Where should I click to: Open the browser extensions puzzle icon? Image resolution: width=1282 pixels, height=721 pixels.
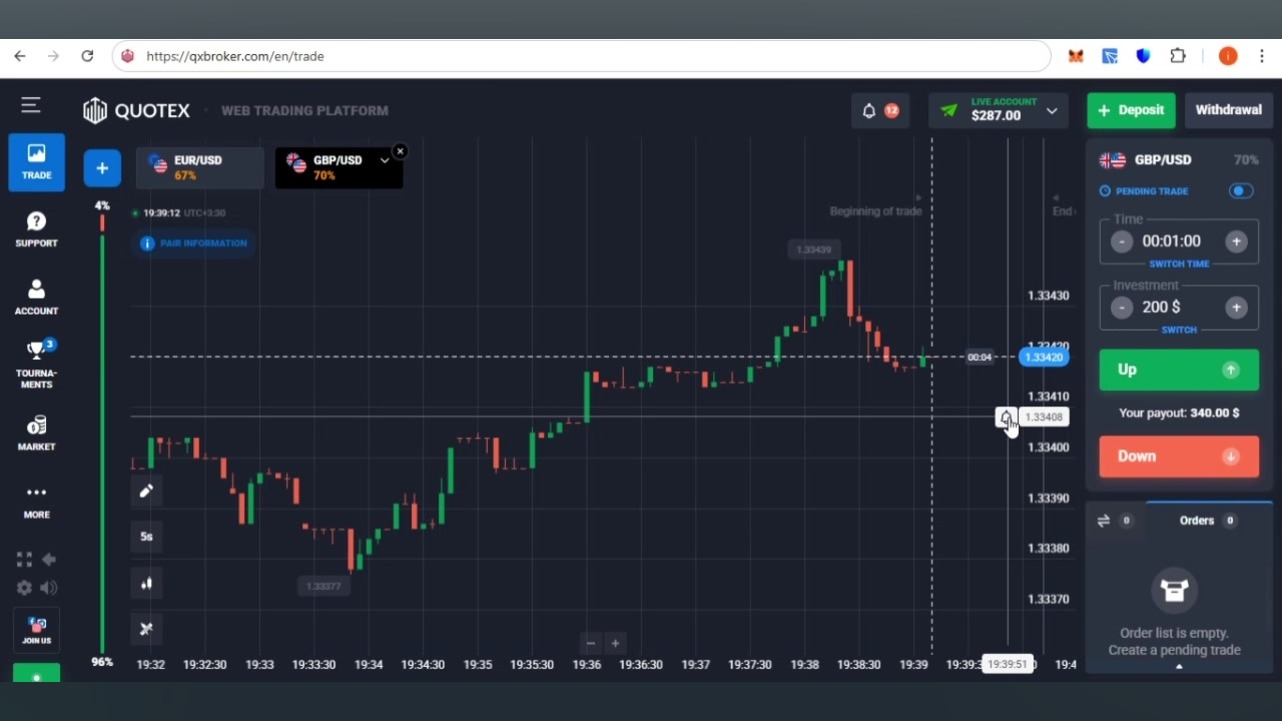click(x=1178, y=56)
